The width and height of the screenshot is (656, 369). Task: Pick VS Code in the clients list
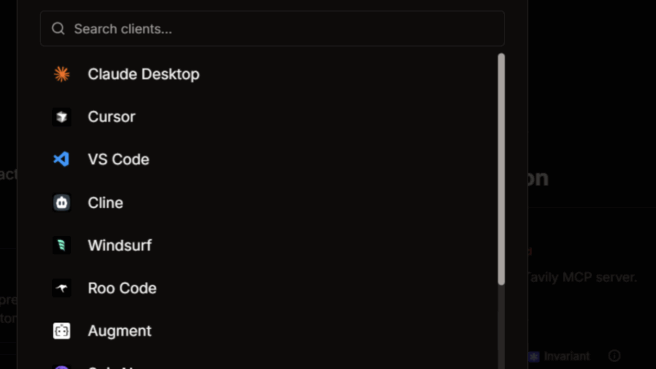pos(269,159)
